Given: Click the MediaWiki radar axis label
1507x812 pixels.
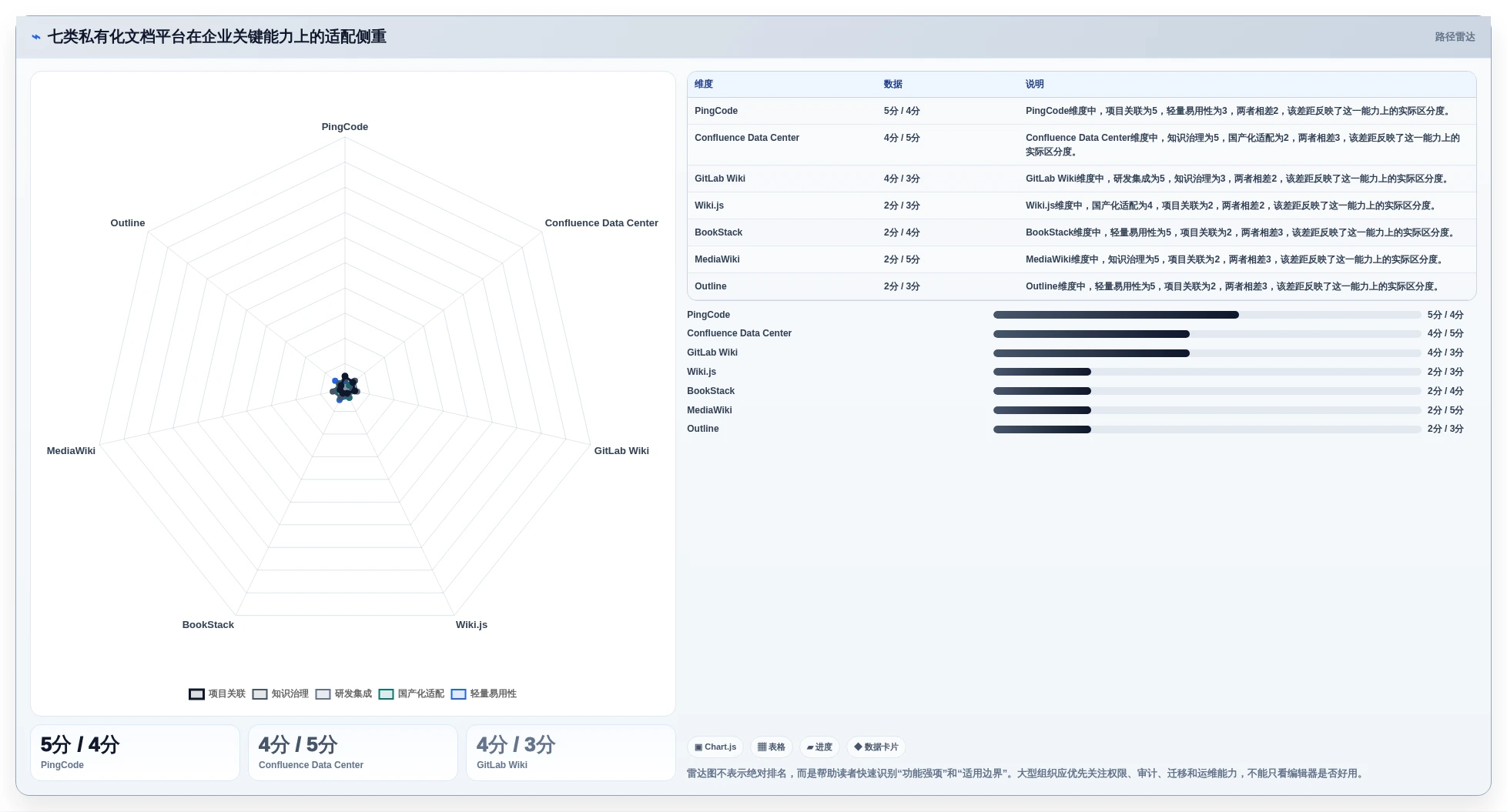Looking at the screenshot, I should 71,451.
